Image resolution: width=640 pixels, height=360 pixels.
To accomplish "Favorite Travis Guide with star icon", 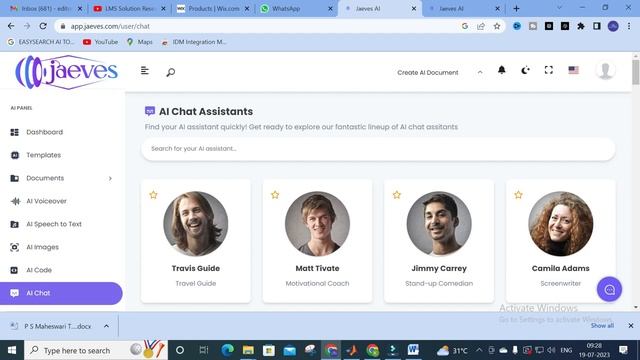I will pyautogui.click(x=153, y=195).
